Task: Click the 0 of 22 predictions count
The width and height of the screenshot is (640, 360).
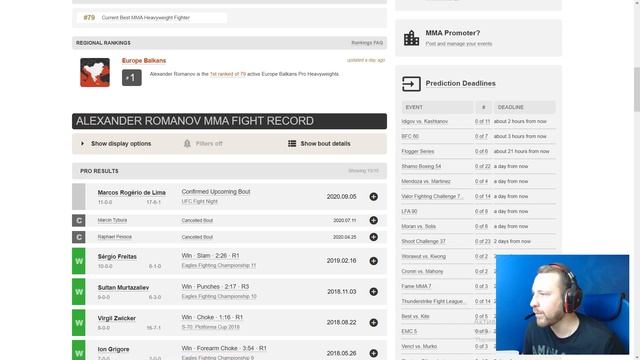Action: pyautogui.click(x=482, y=167)
